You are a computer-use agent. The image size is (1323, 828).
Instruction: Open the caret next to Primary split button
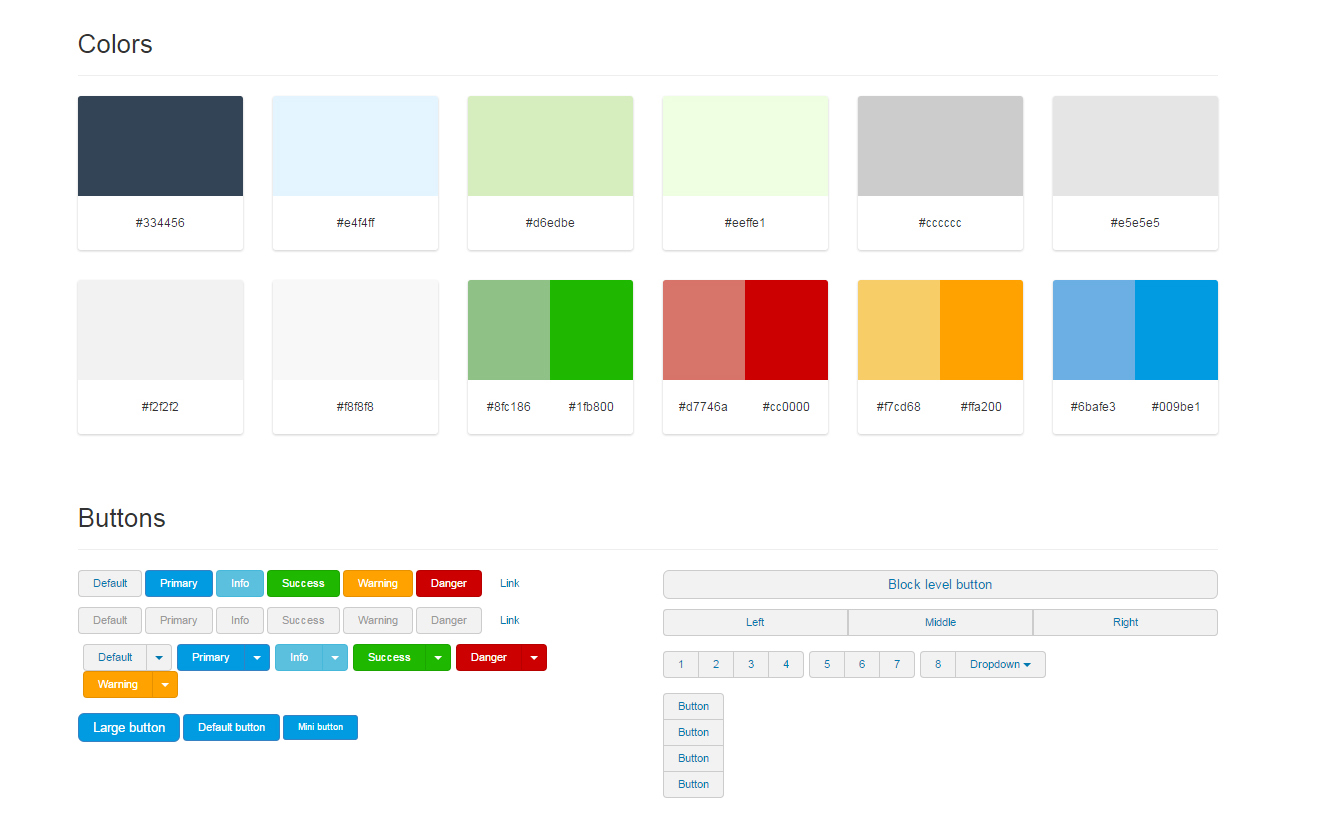pos(257,658)
